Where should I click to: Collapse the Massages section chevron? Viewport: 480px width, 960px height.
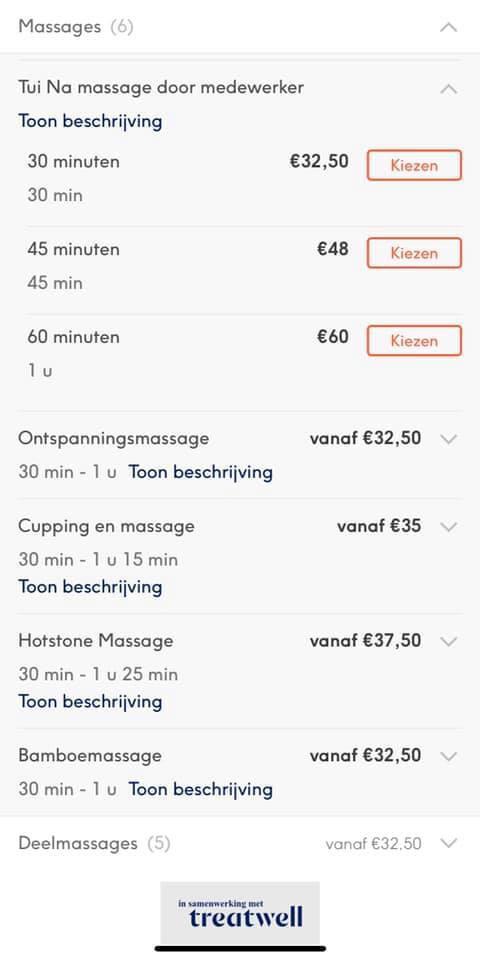449,27
